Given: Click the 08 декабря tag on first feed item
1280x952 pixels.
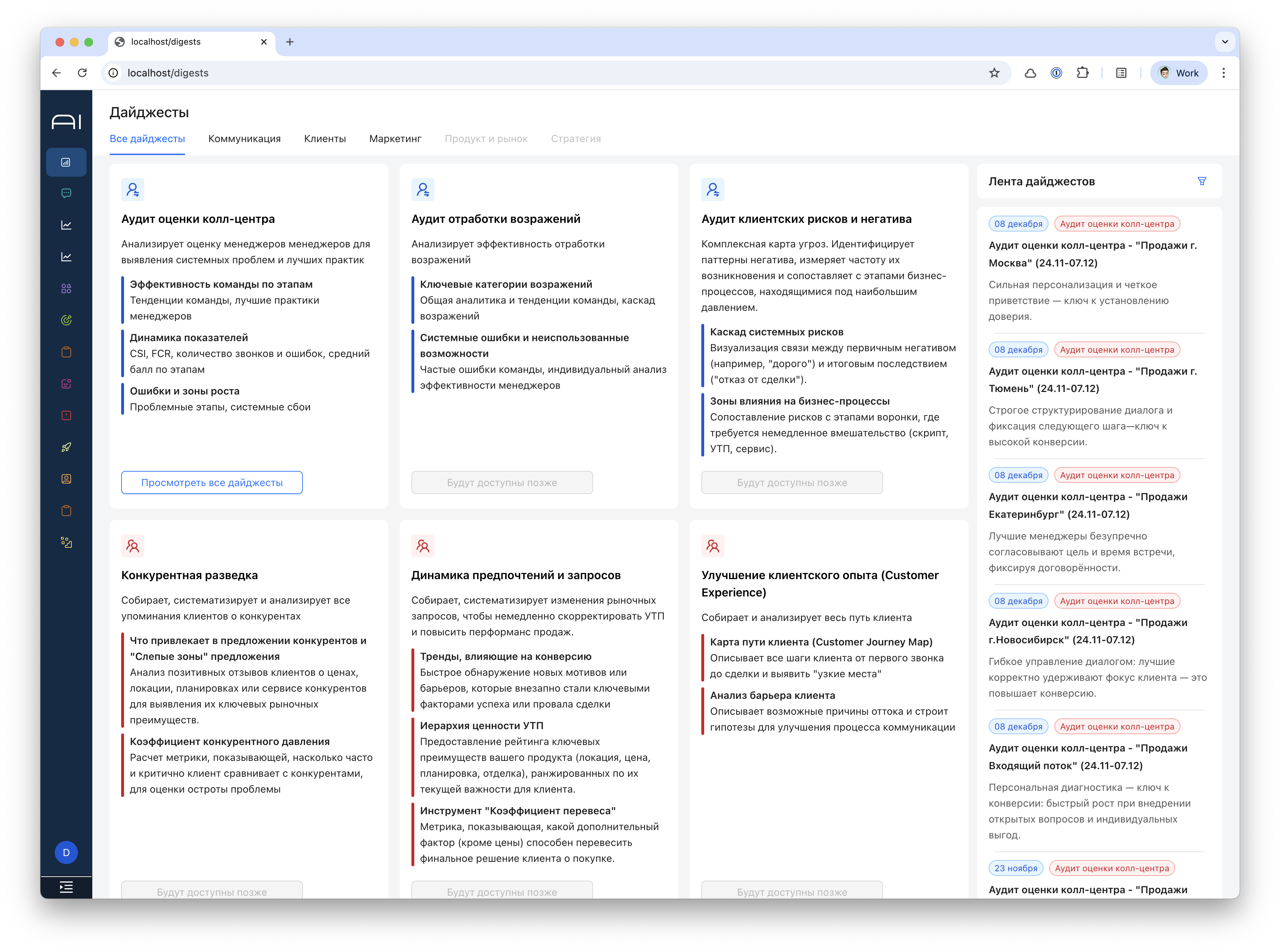Looking at the screenshot, I should pos(1018,224).
